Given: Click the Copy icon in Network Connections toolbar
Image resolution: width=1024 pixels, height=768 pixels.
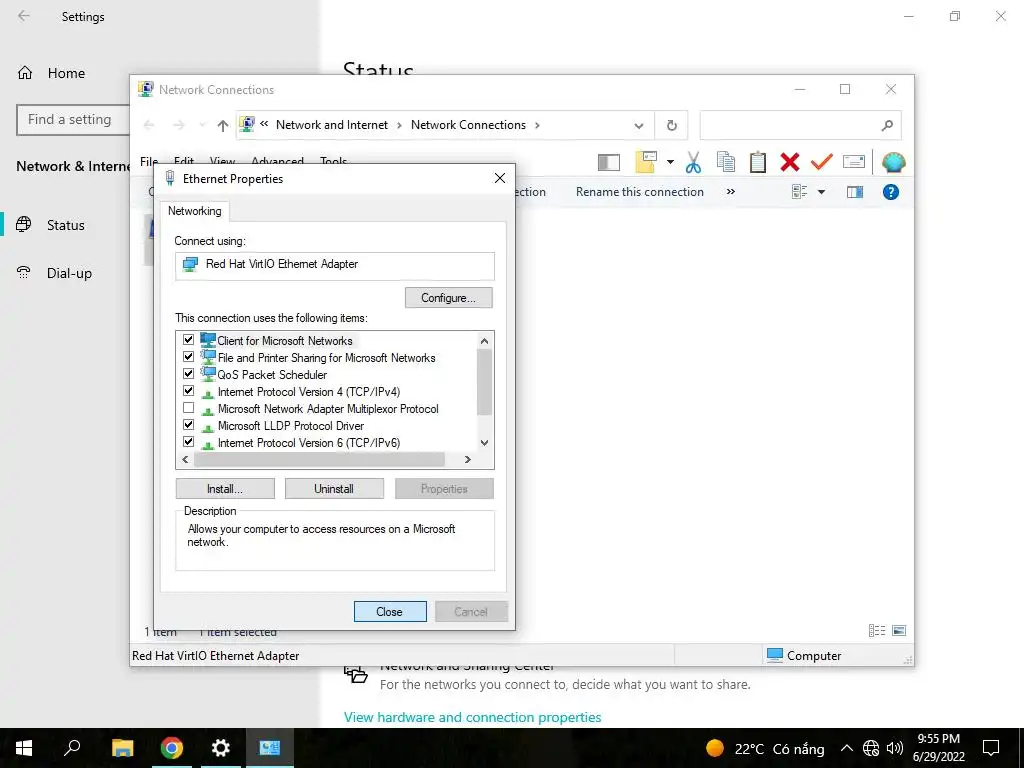Looking at the screenshot, I should tap(726, 162).
